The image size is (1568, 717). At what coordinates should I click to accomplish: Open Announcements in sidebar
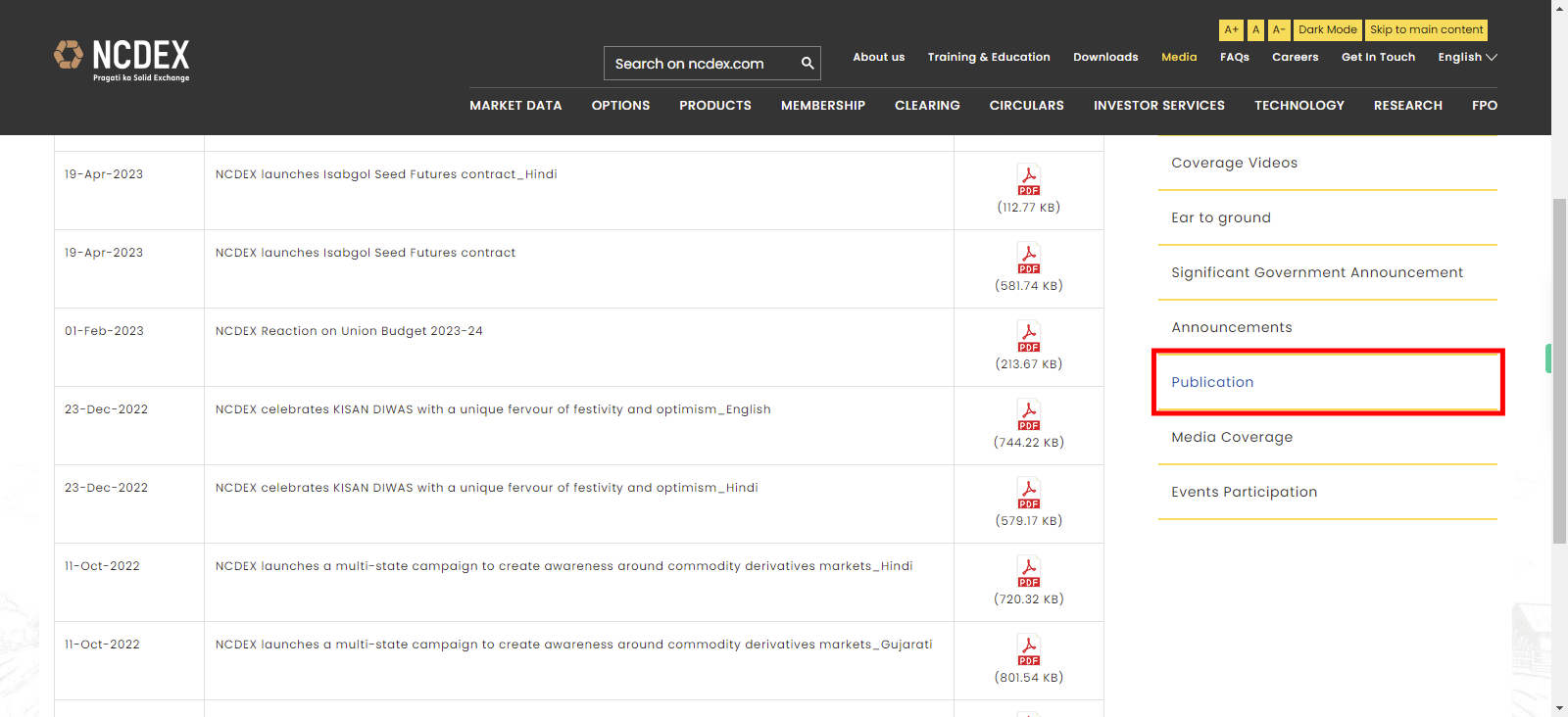(1232, 327)
